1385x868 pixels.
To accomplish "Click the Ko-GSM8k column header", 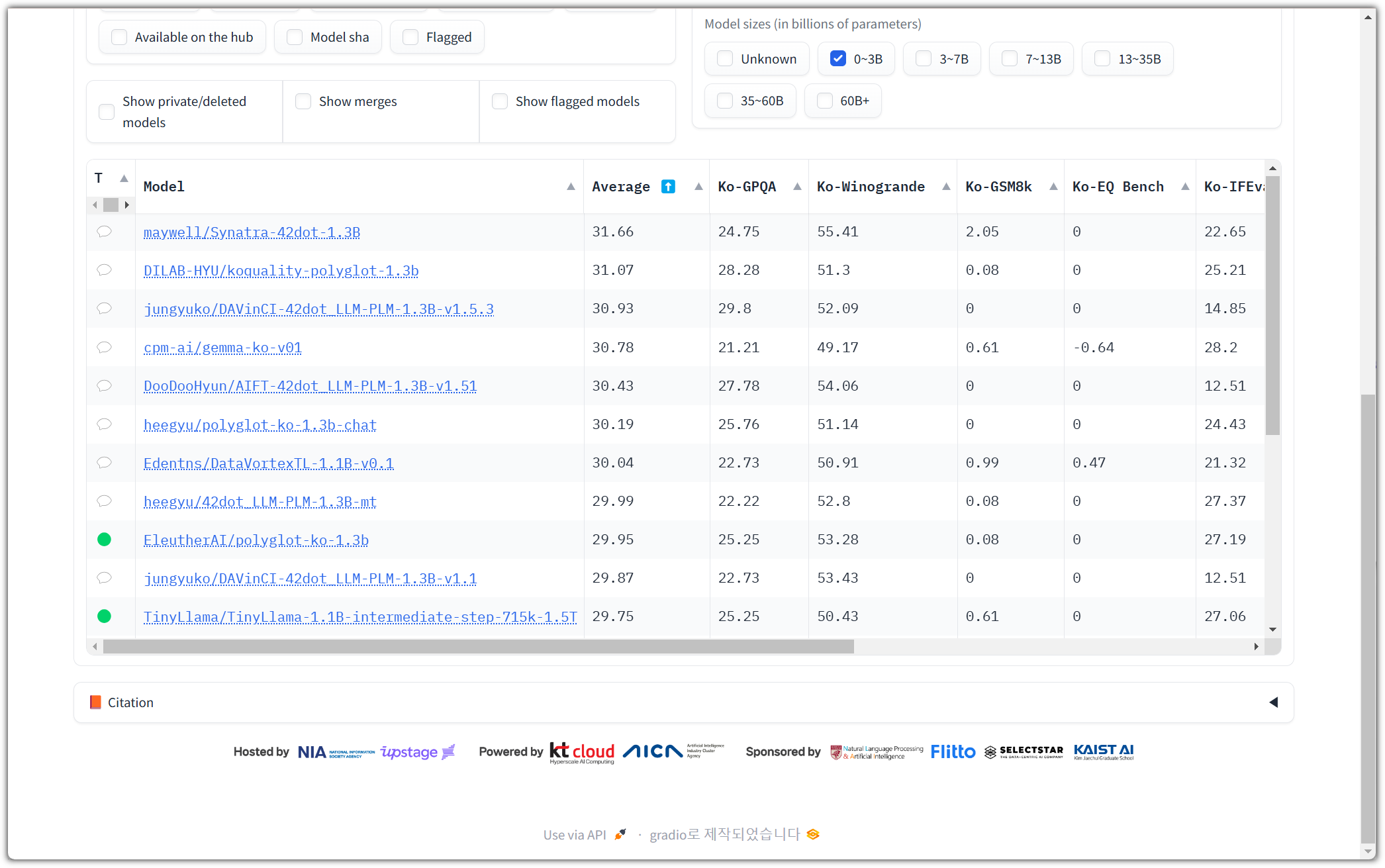I will [998, 187].
